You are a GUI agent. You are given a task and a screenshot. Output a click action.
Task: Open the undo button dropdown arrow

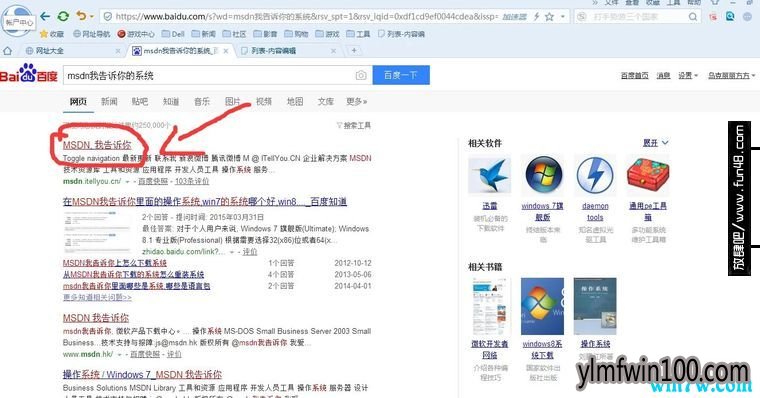tap(91, 17)
